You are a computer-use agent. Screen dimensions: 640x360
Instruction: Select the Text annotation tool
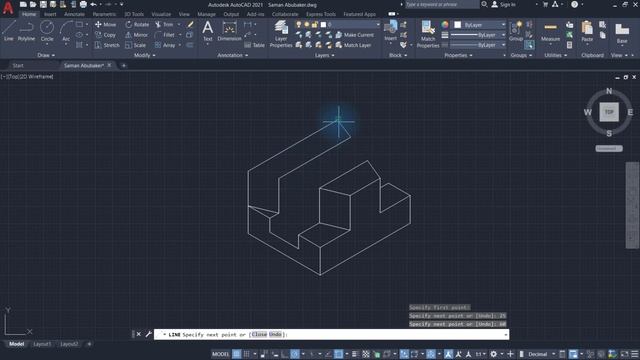[208, 31]
